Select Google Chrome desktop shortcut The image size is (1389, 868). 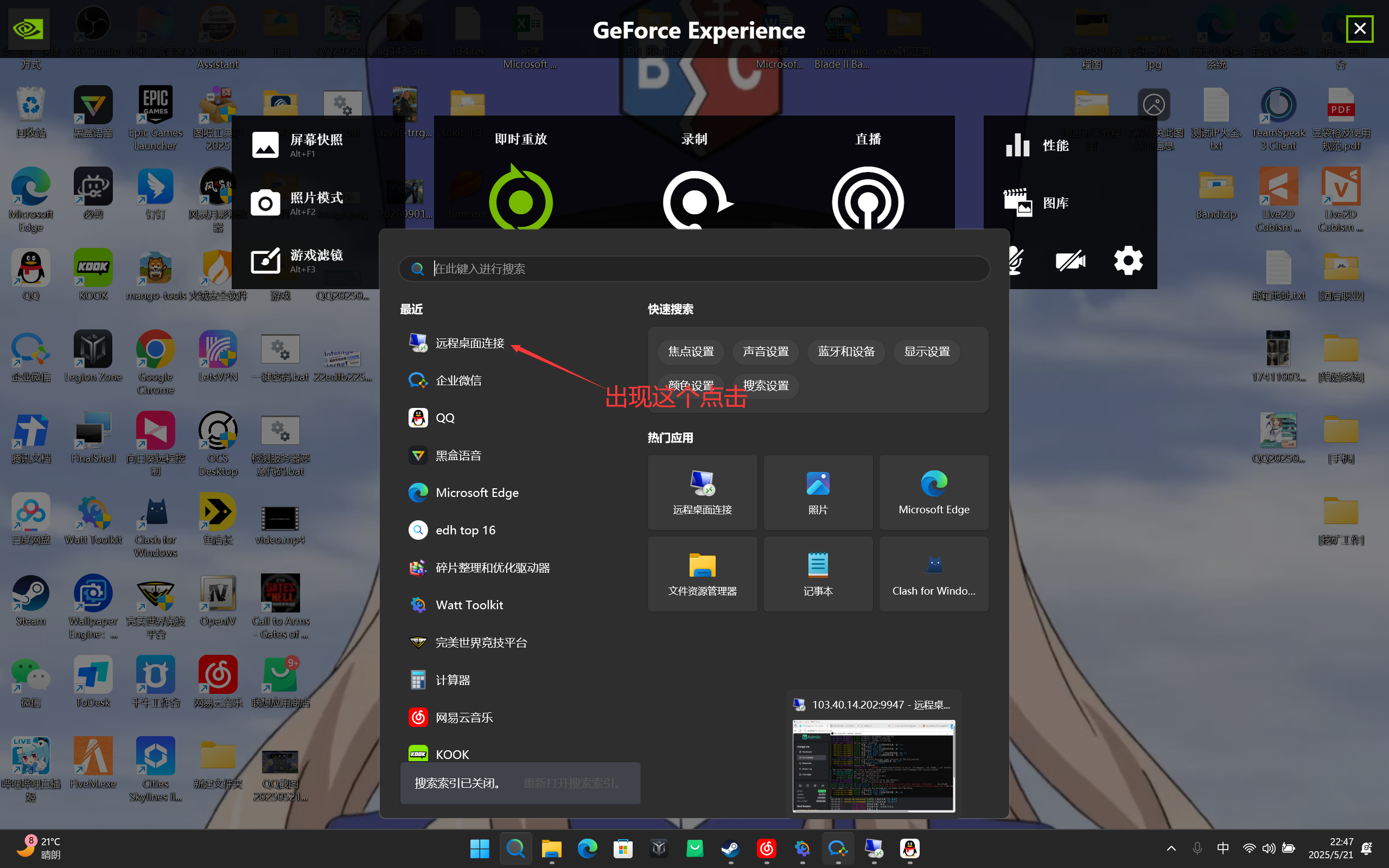click(x=155, y=363)
